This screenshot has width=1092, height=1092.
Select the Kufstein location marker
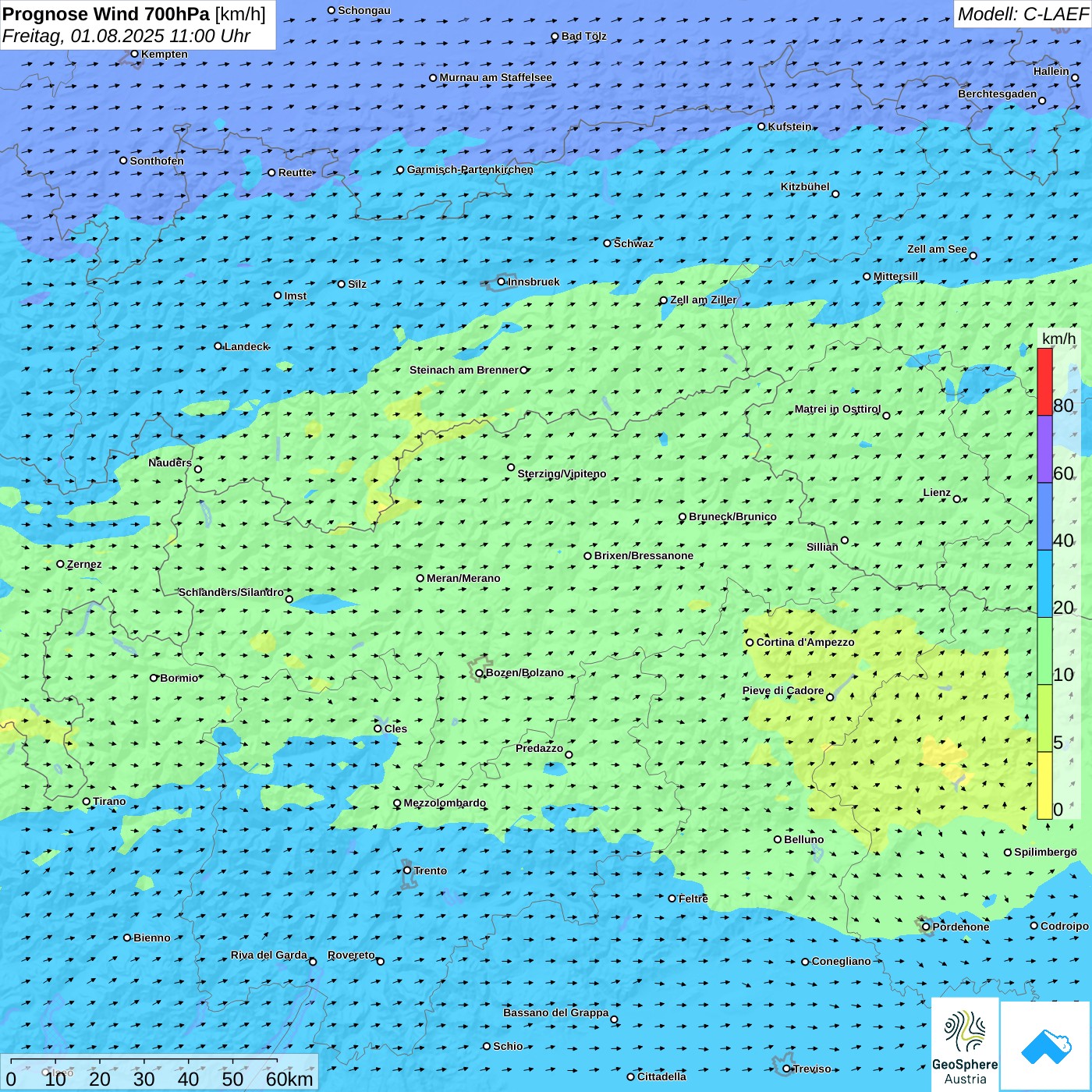[x=761, y=126]
